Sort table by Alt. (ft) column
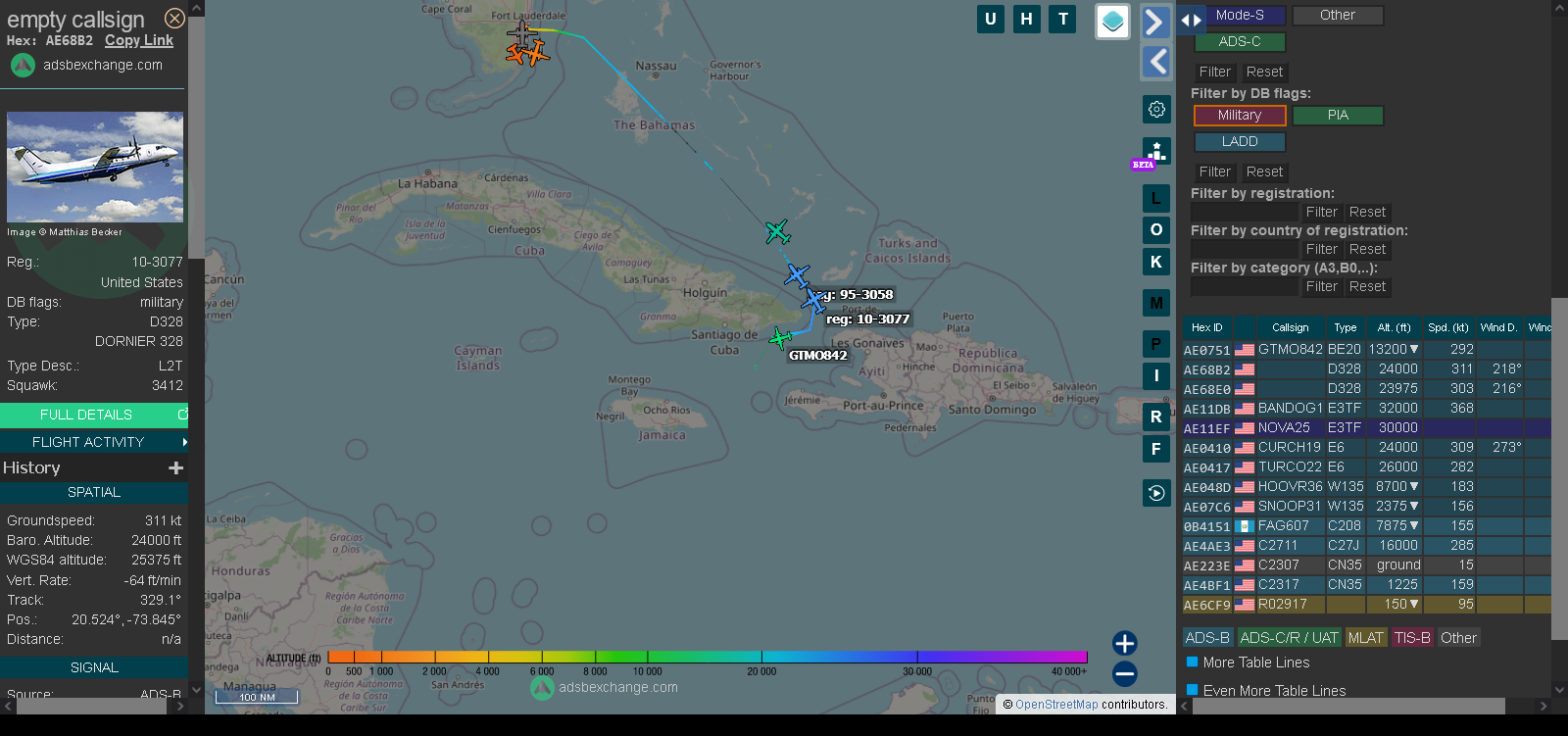The image size is (1568, 736). pos(1394,327)
